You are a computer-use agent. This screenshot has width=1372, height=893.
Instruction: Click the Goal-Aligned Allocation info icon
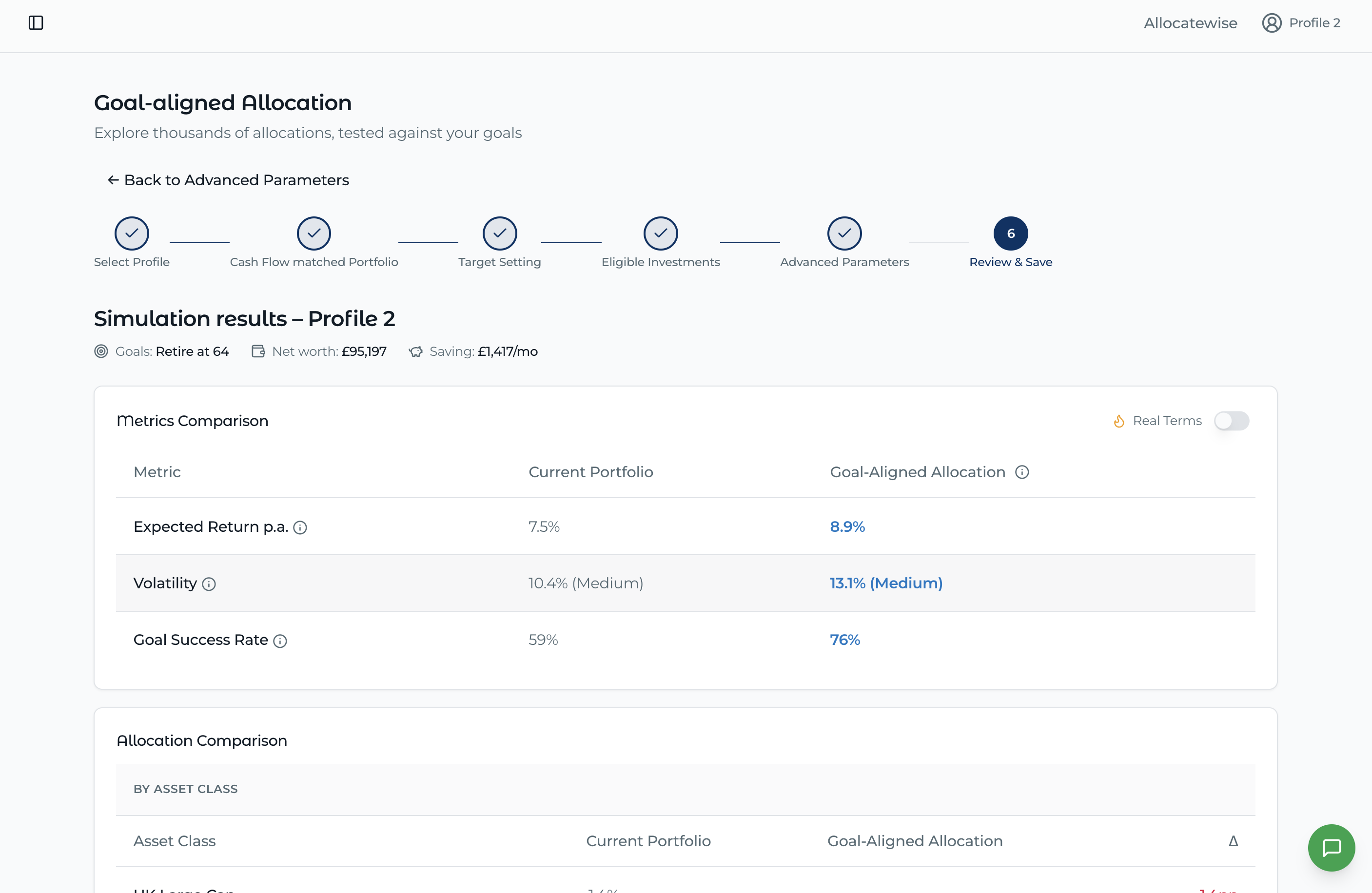click(1021, 472)
